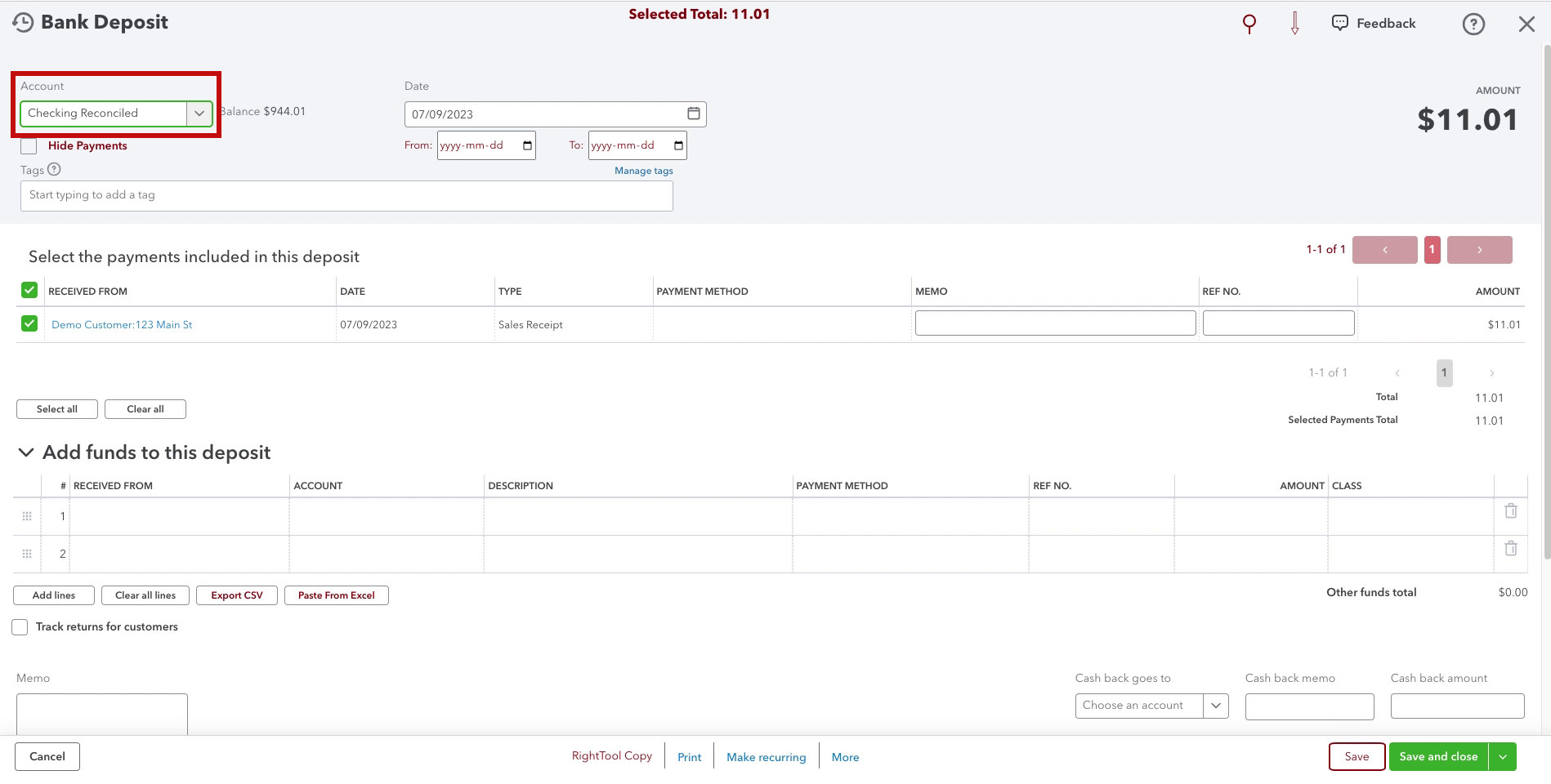
Task: Go to previous page using red arrow button
Action: tap(1385, 250)
